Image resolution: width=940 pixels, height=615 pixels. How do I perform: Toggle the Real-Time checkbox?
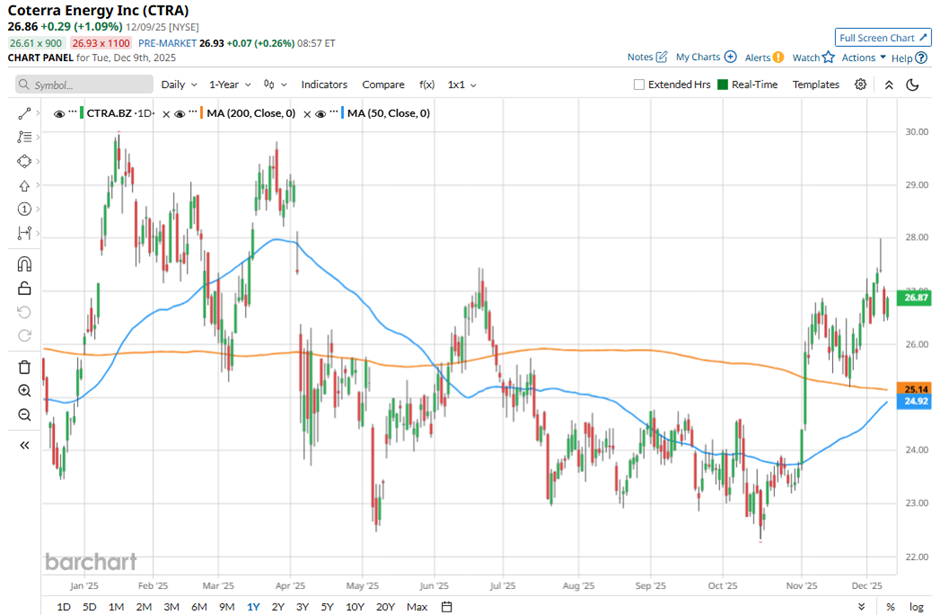(724, 85)
